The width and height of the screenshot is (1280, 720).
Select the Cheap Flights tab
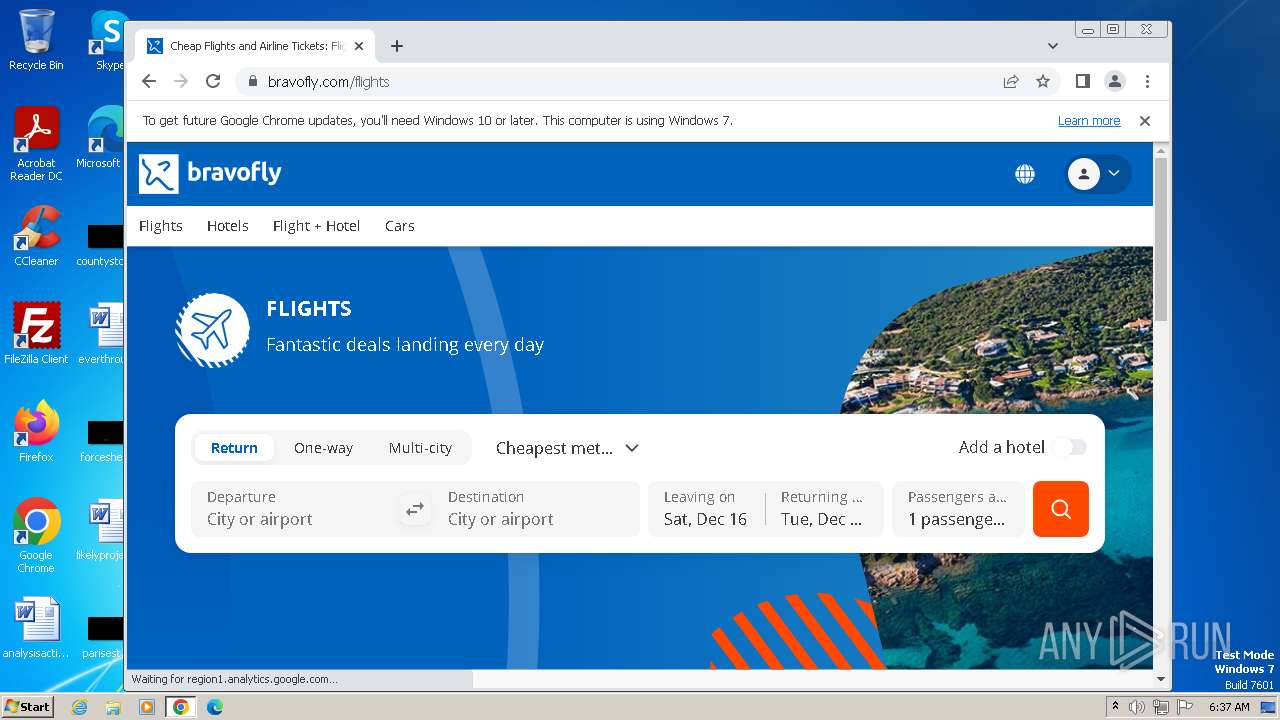(x=255, y=46)
